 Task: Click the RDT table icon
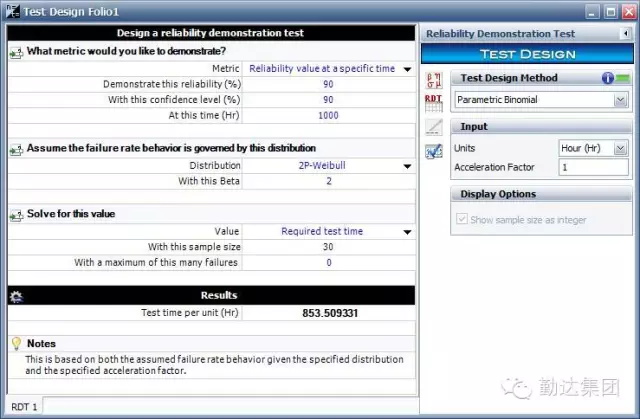[433, 101]
